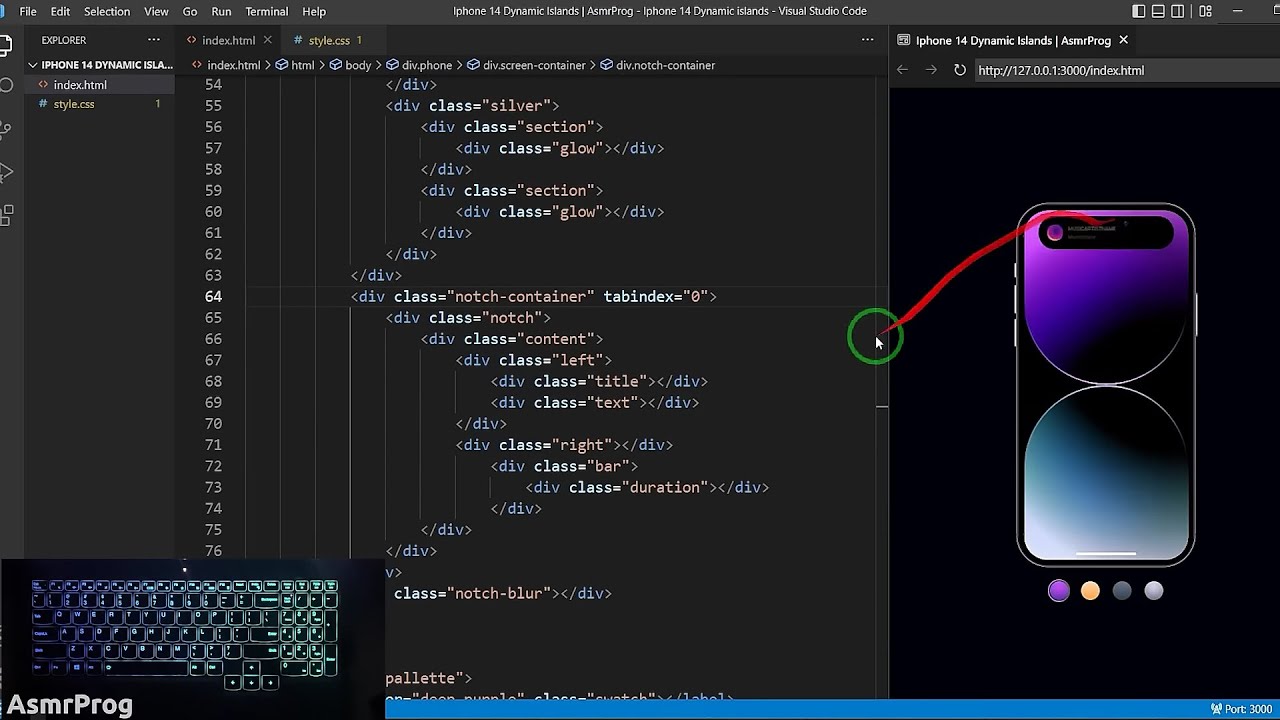The height and width of the screenshot is (720, 1280).
Task: Toggle the primary side bar layout icon
Action: click(x=1139, y=11)
